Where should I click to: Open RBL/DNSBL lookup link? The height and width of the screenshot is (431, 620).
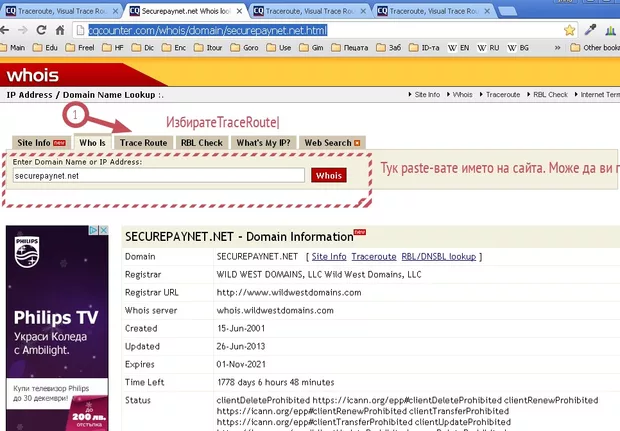click(439, 257)
